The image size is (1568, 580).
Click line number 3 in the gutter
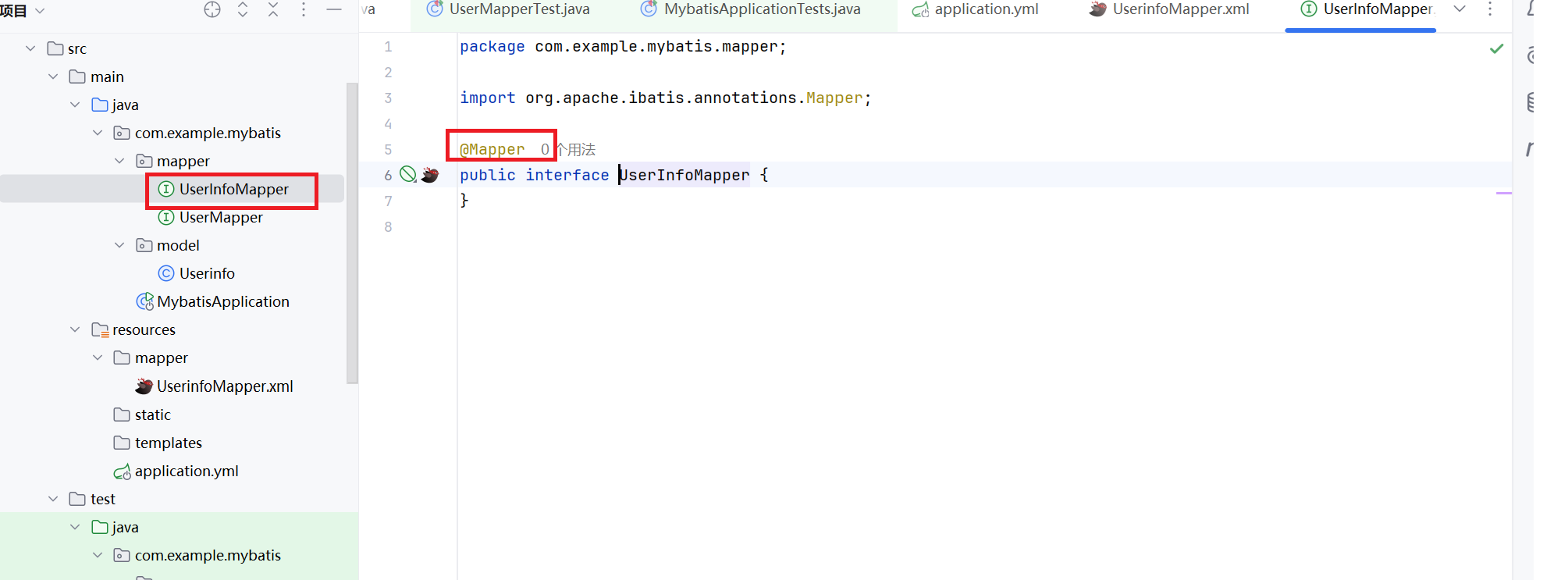[x=388, y=98]
